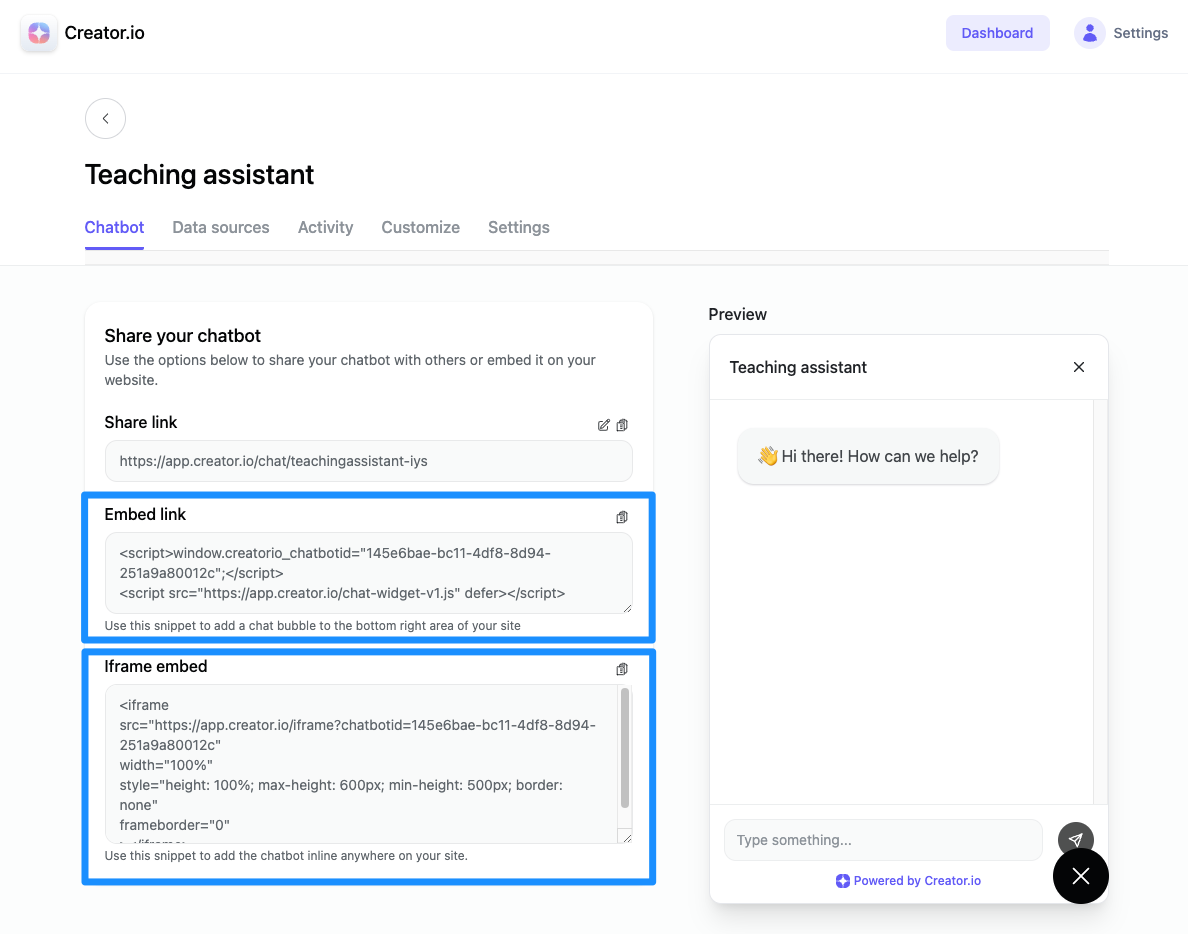
Task: Select the Customize tab
Action: point(420,227)
